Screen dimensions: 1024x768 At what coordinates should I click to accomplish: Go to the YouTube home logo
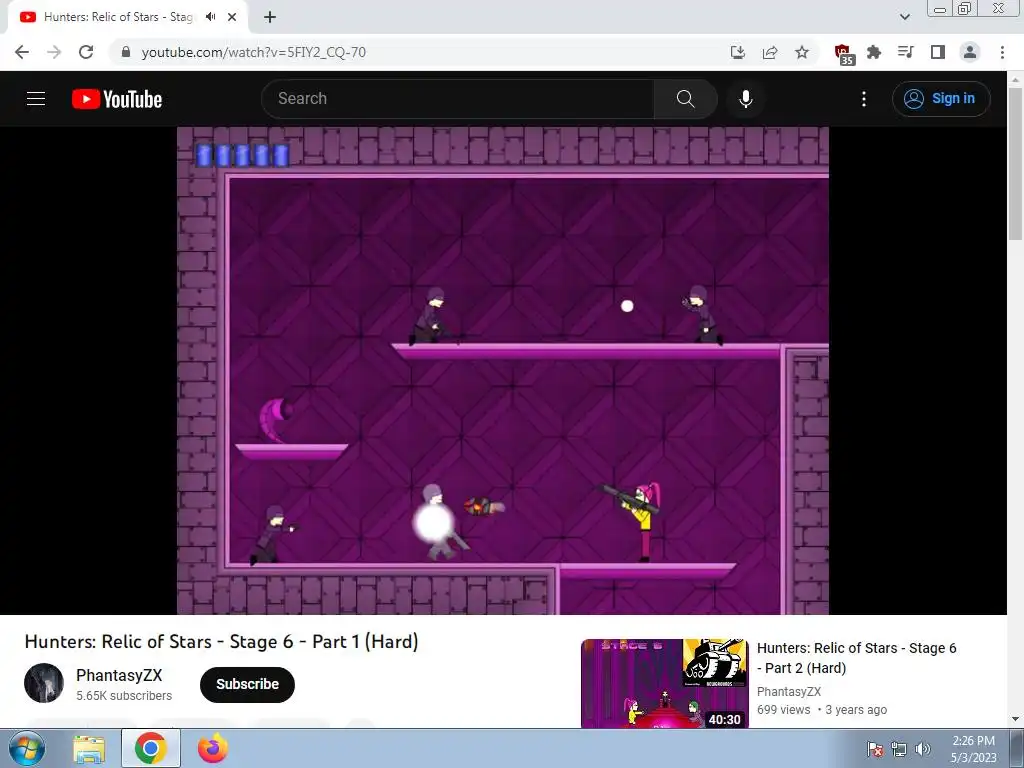coord(117,99)
